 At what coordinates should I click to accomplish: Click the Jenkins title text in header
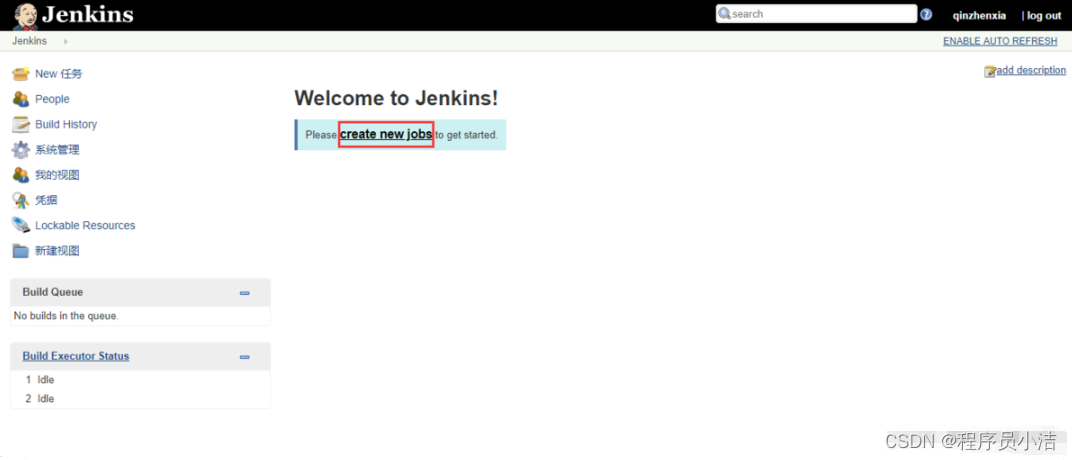88,14
